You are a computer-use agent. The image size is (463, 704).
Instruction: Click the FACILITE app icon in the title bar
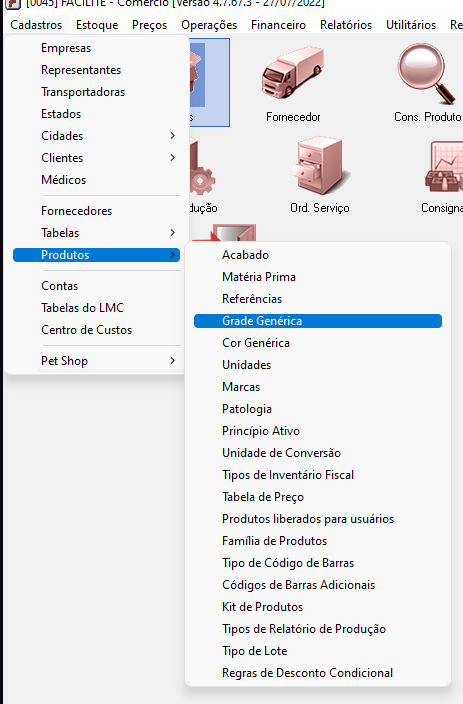point(12,4)
